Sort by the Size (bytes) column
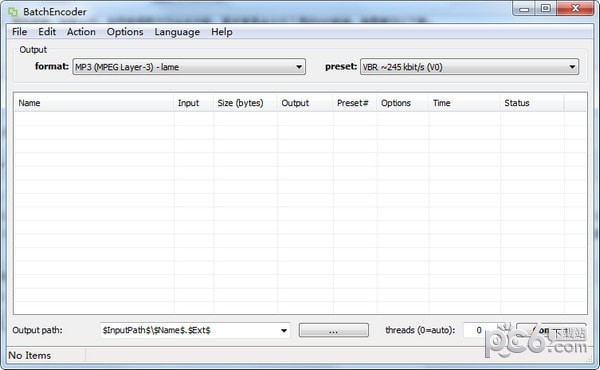Viewport: 600px width, 370px height. 245,103
